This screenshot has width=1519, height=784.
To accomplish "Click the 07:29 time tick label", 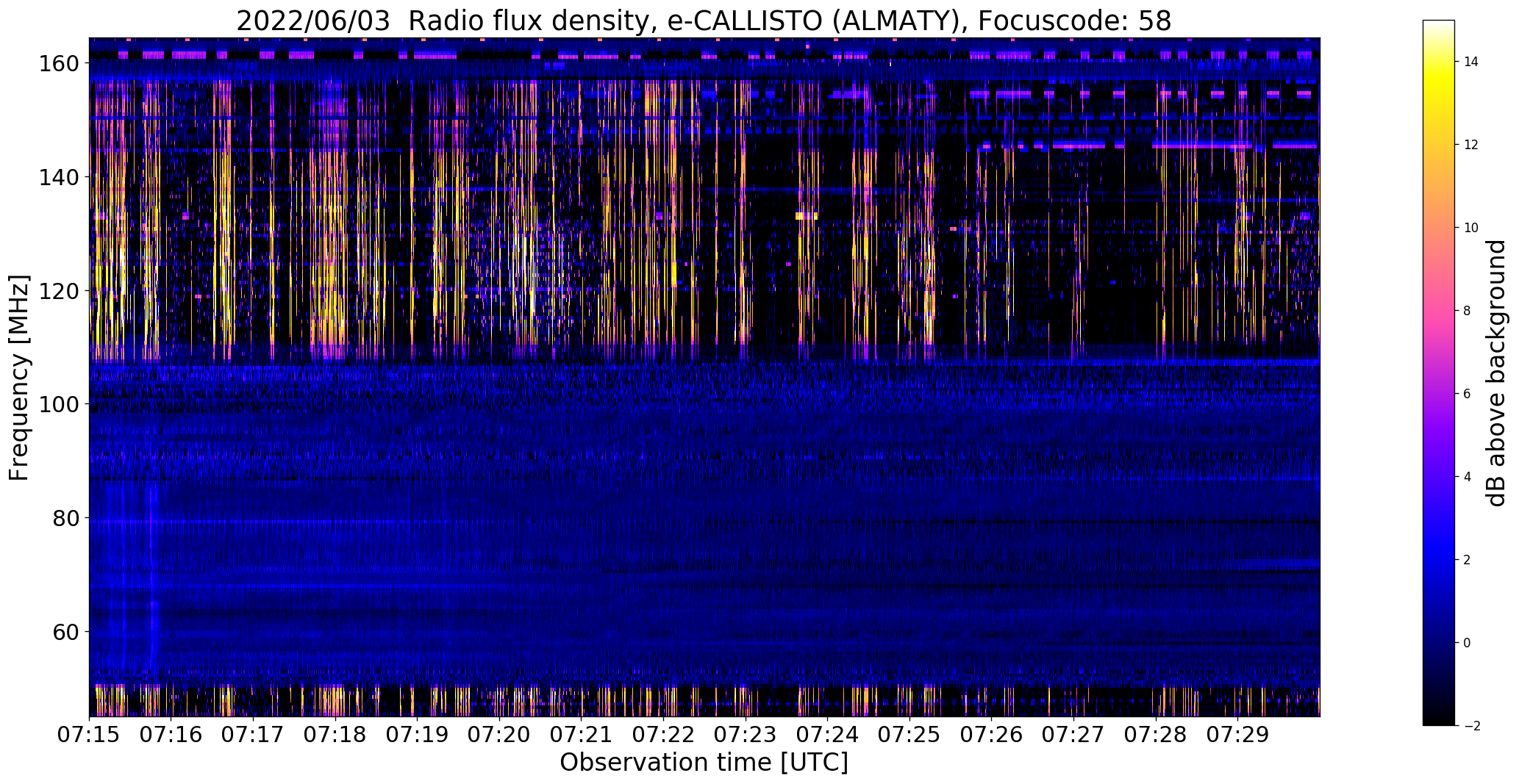I will [1237, 735].
